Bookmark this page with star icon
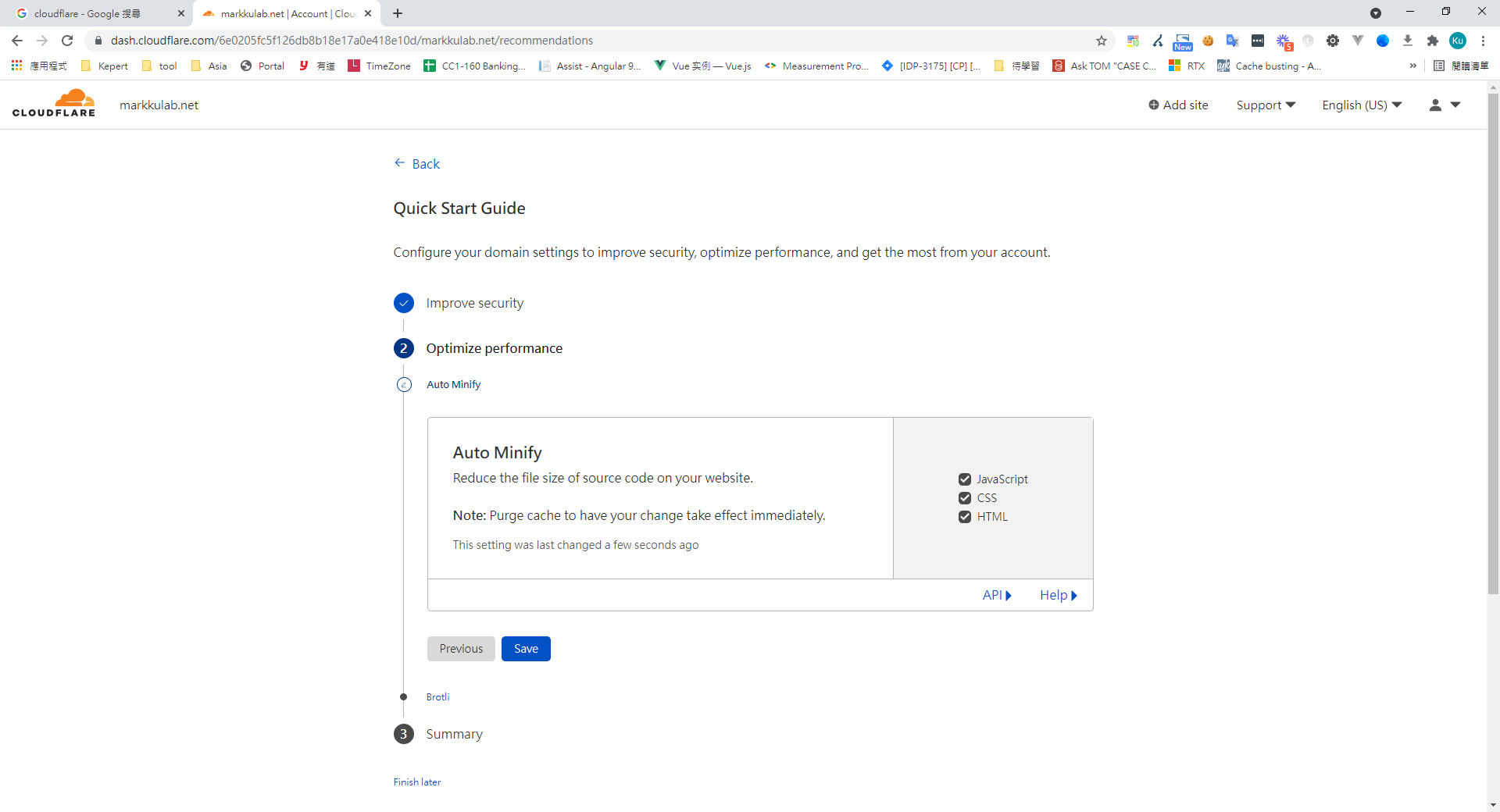1500x812 pixels. tap(1102, 41)
